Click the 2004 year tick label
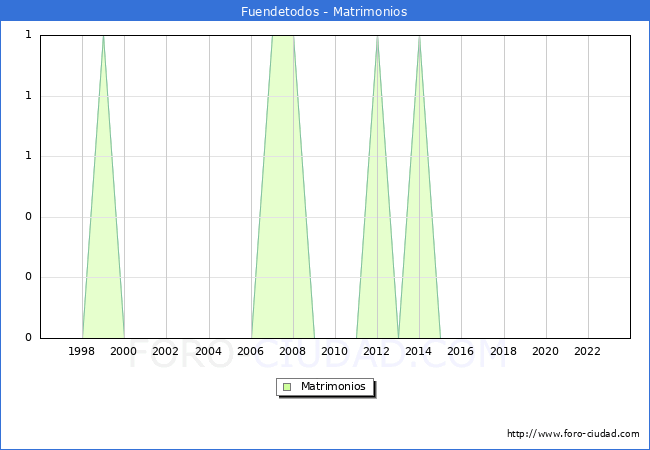The width and height of the screenshot is (650, 450). (208, 351)
